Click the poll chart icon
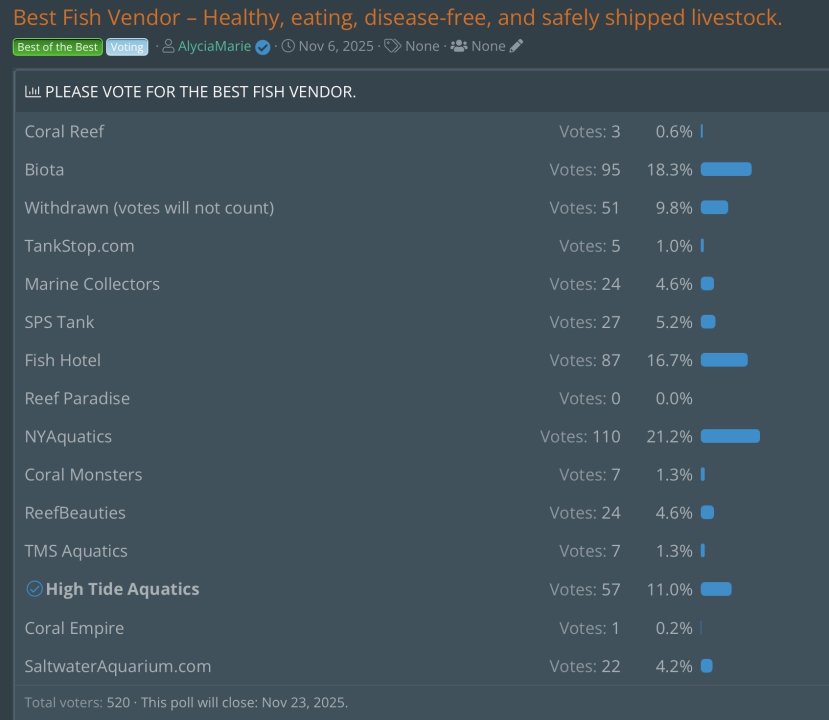Image resolution: width=829 pixels, height=720 pixels. 33,92
